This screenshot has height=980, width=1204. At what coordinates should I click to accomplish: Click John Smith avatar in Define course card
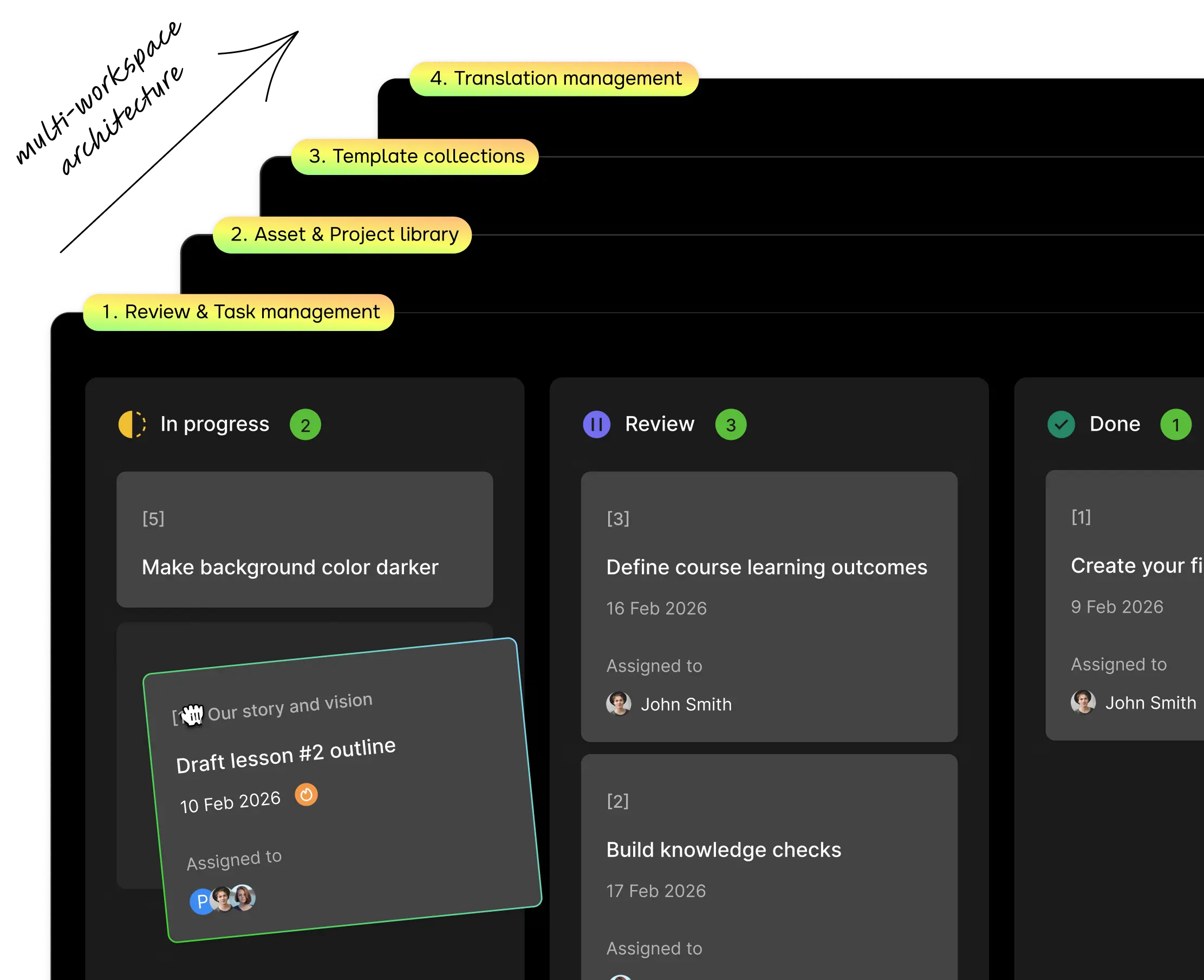[x=618, y=704]
